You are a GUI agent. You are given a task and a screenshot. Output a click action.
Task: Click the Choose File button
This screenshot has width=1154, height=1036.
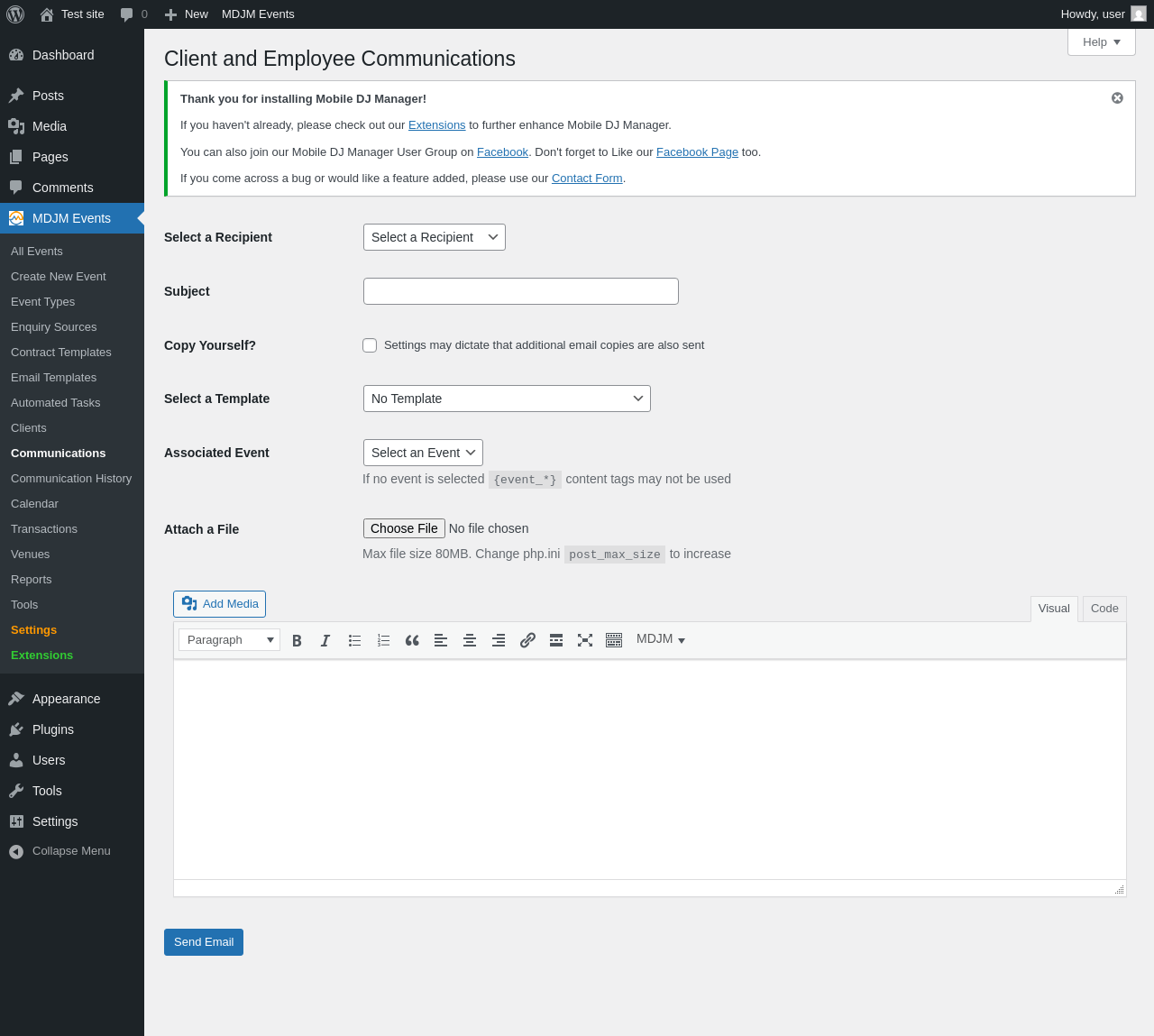click(x=404, y=528)
